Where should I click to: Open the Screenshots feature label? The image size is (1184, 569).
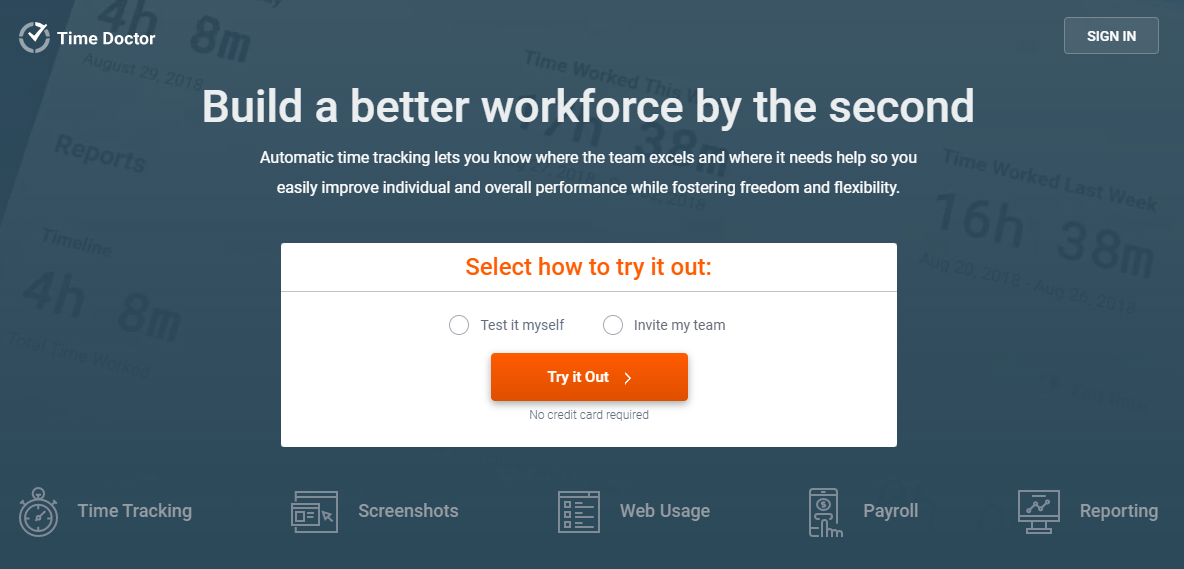pos(408,511)
